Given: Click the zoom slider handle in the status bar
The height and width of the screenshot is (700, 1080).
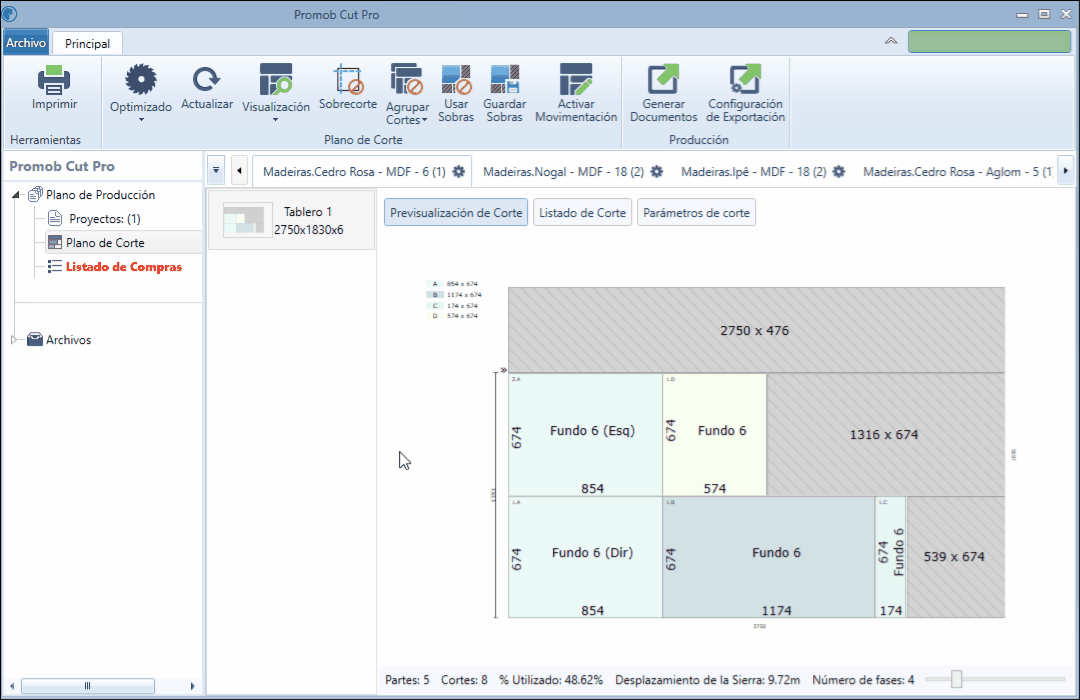Looking at the screenshot, I should click(956, 679).
